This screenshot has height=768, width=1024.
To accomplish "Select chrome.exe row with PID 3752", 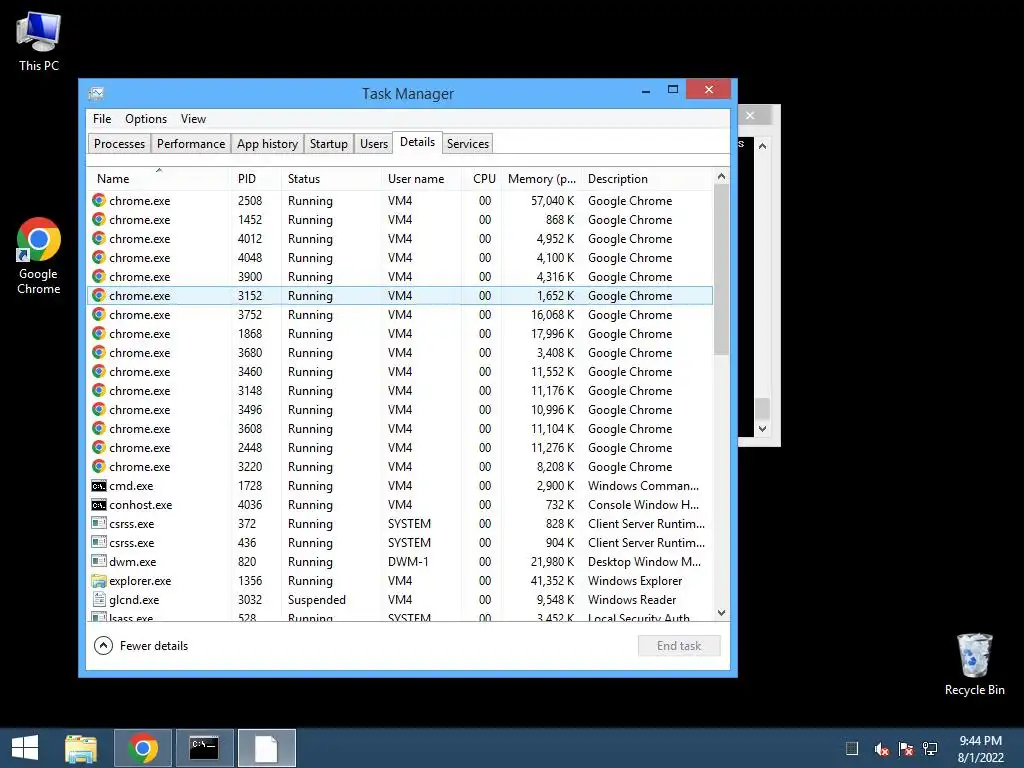I will click(x=400, y=315).
